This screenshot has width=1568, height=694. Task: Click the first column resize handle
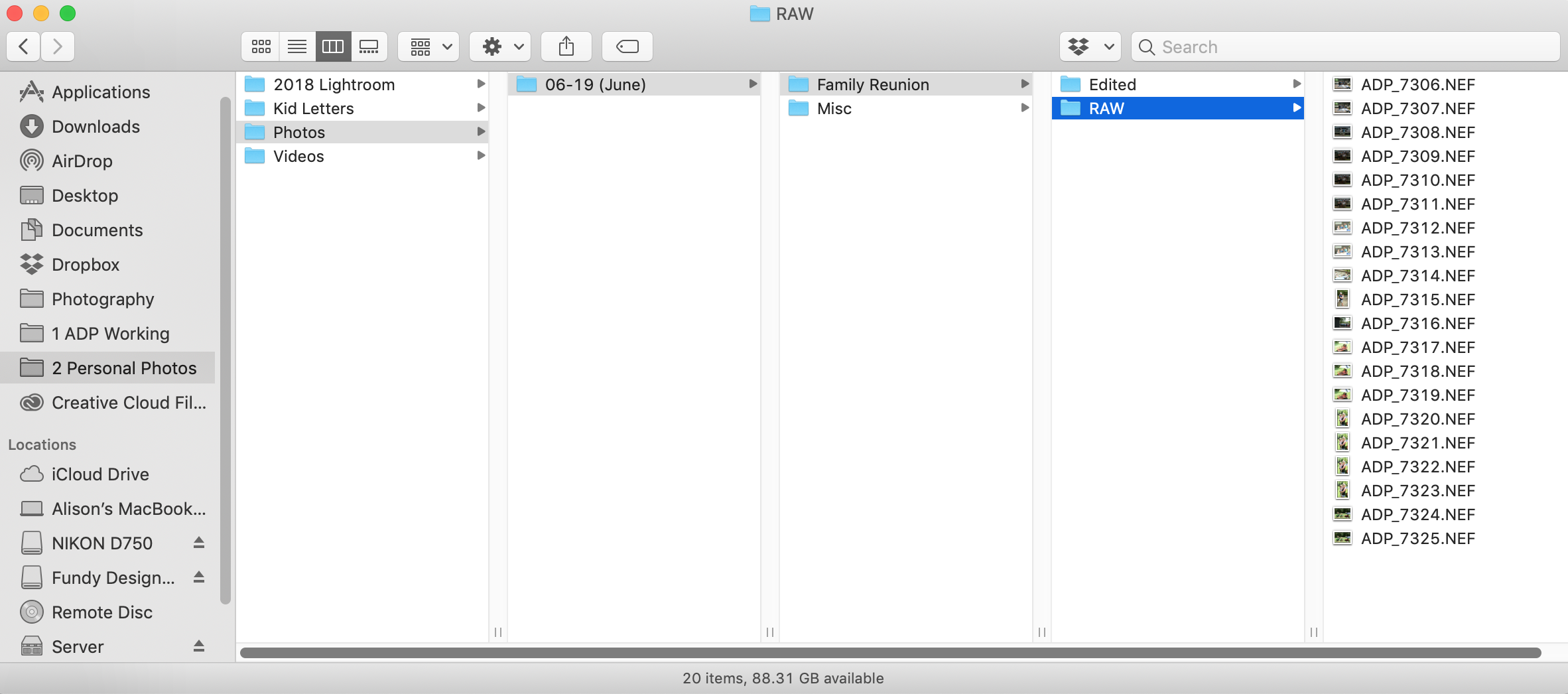[498, 632]
